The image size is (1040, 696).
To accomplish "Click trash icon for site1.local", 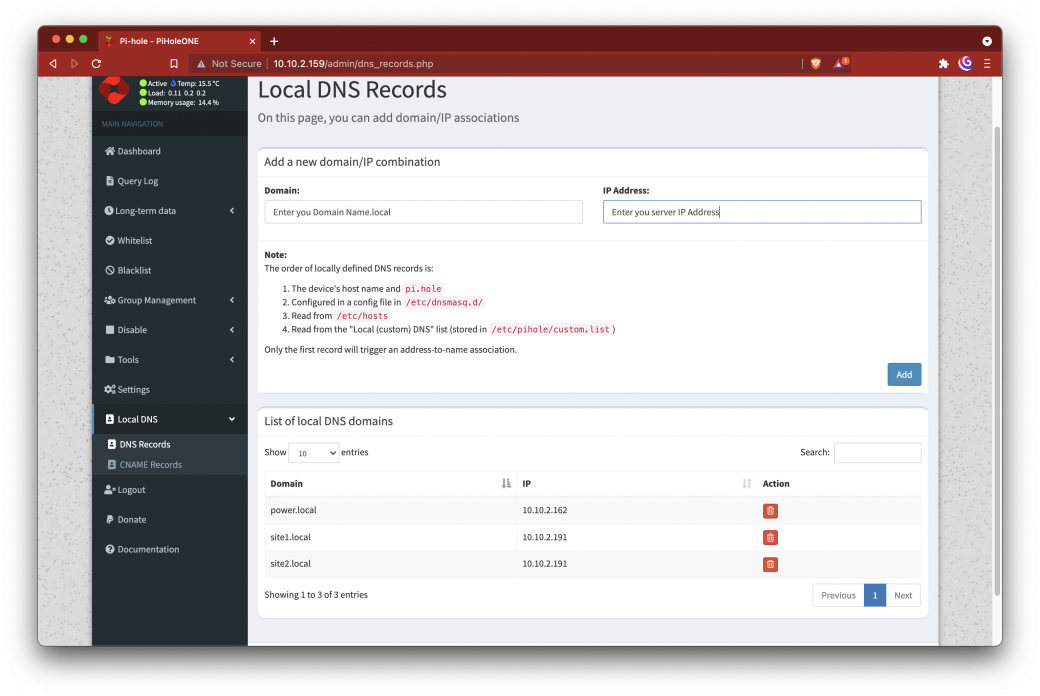I will (770, 537).
